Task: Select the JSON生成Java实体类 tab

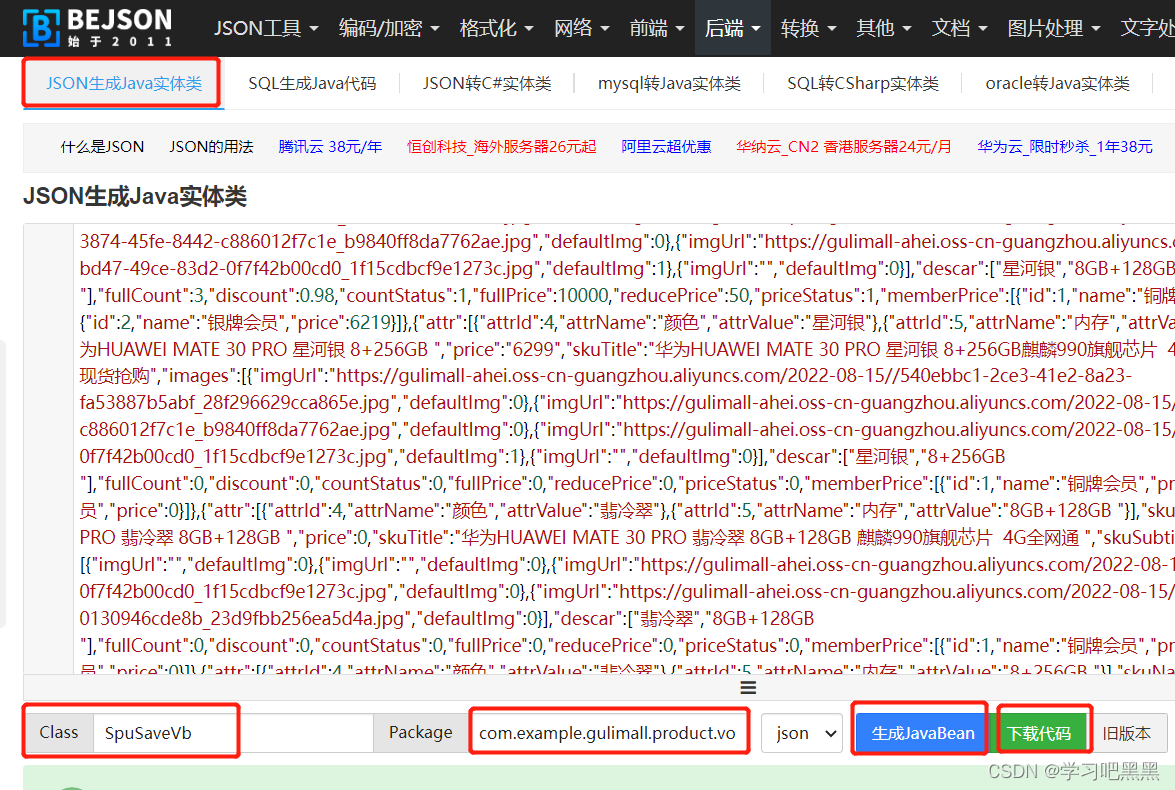Action: 124,83
